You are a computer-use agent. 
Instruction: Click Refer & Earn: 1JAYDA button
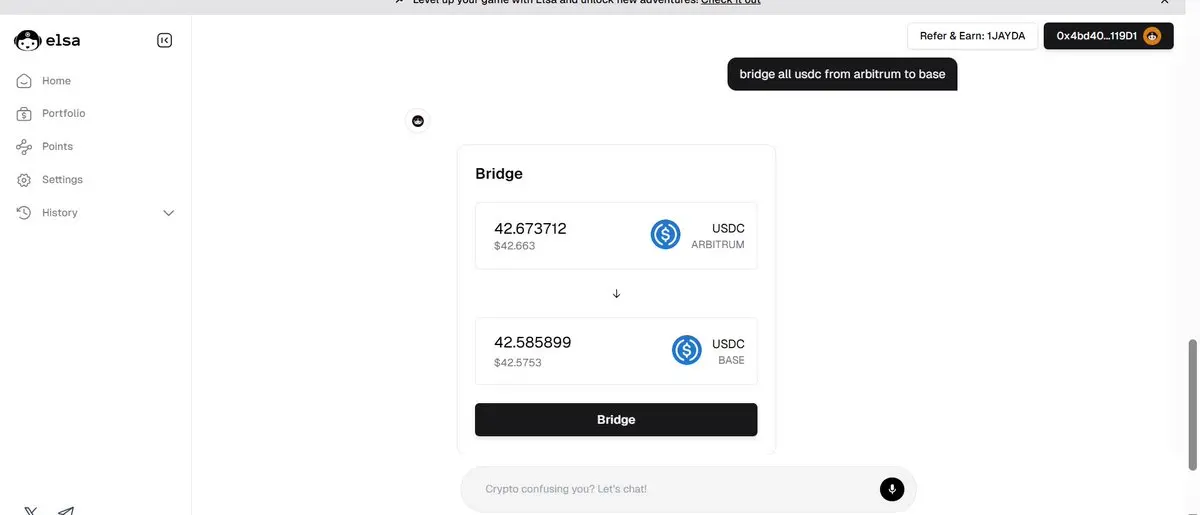(x=972, y=36)
